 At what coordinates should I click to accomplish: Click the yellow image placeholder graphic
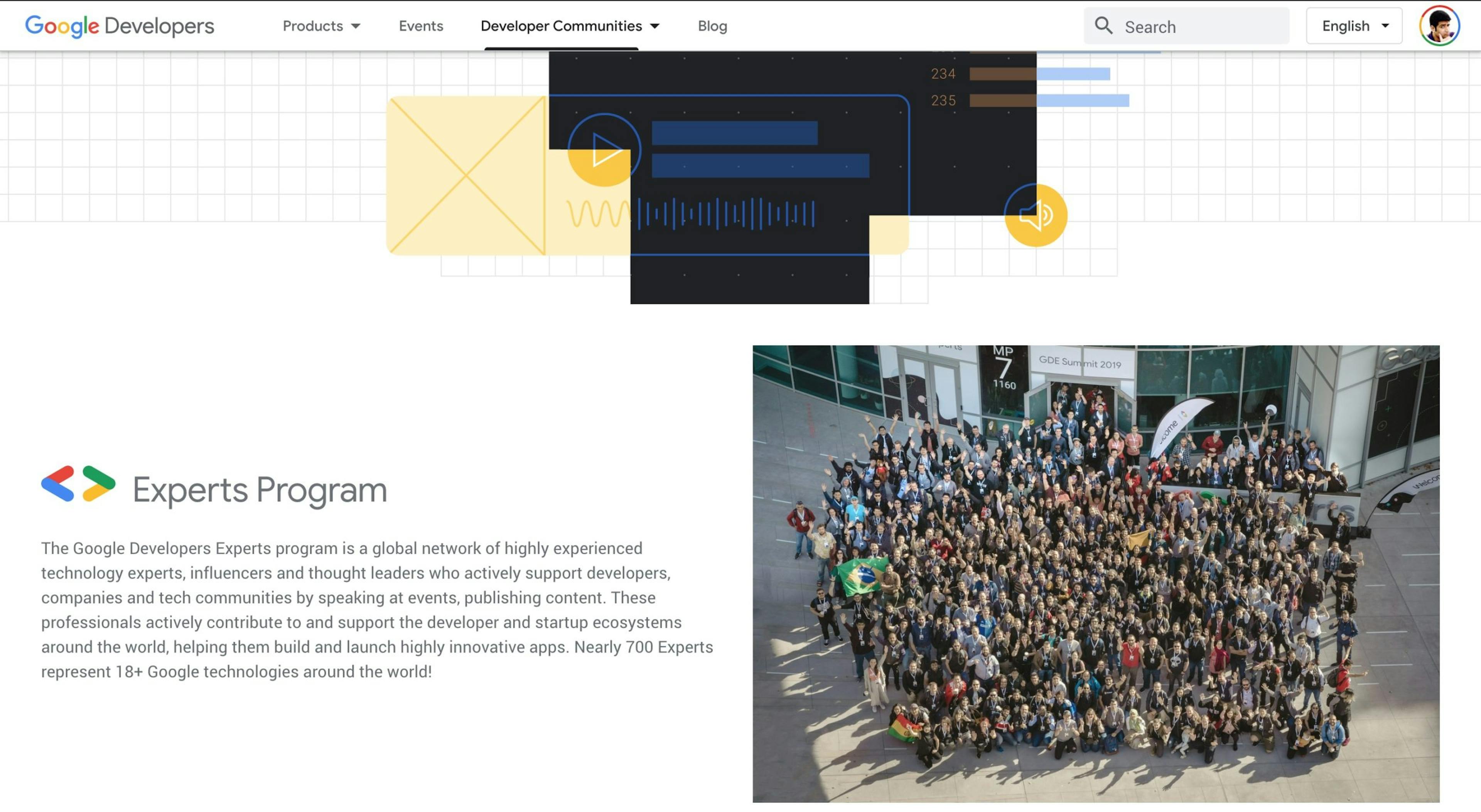coord(466,175)
